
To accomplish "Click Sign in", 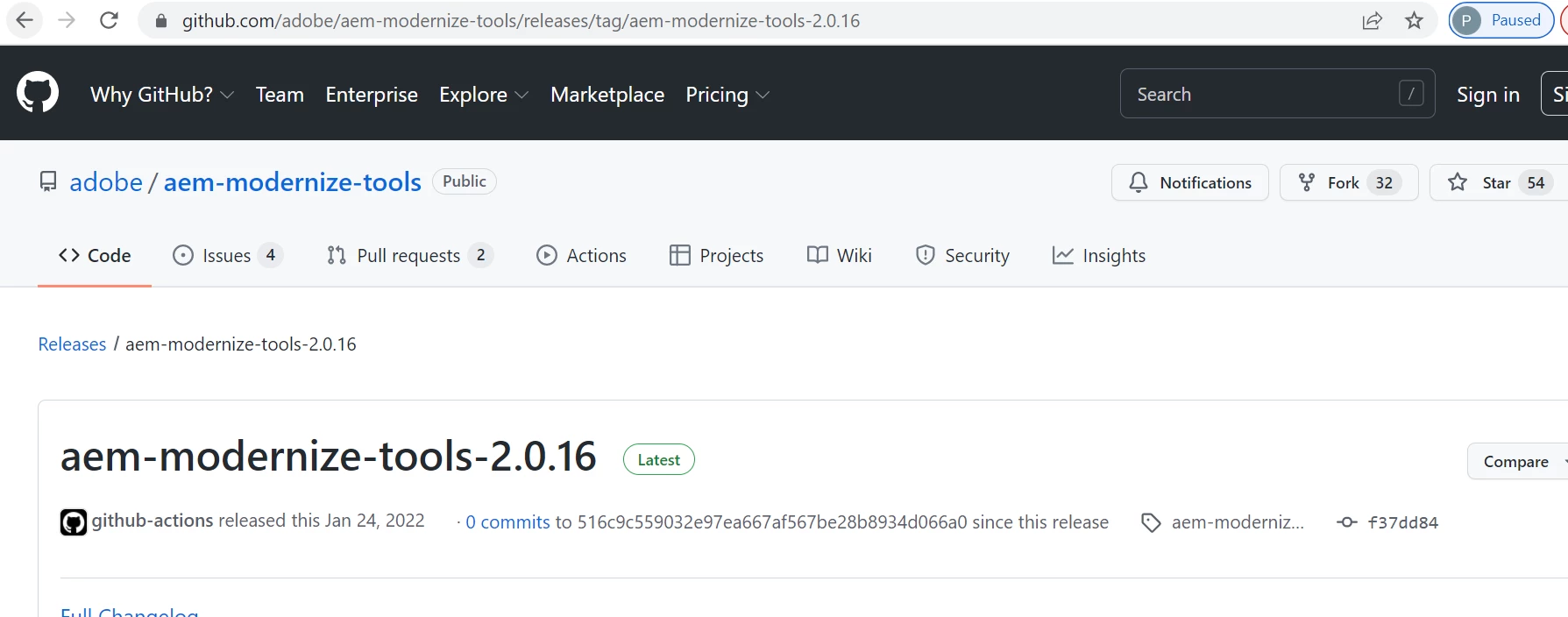I will [1488, 95].
